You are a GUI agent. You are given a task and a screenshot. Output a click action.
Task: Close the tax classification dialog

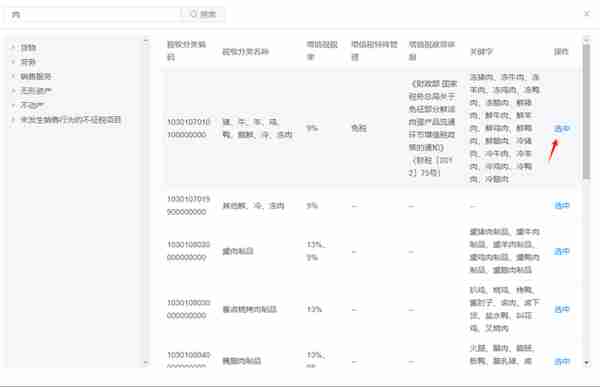(587, 14)
